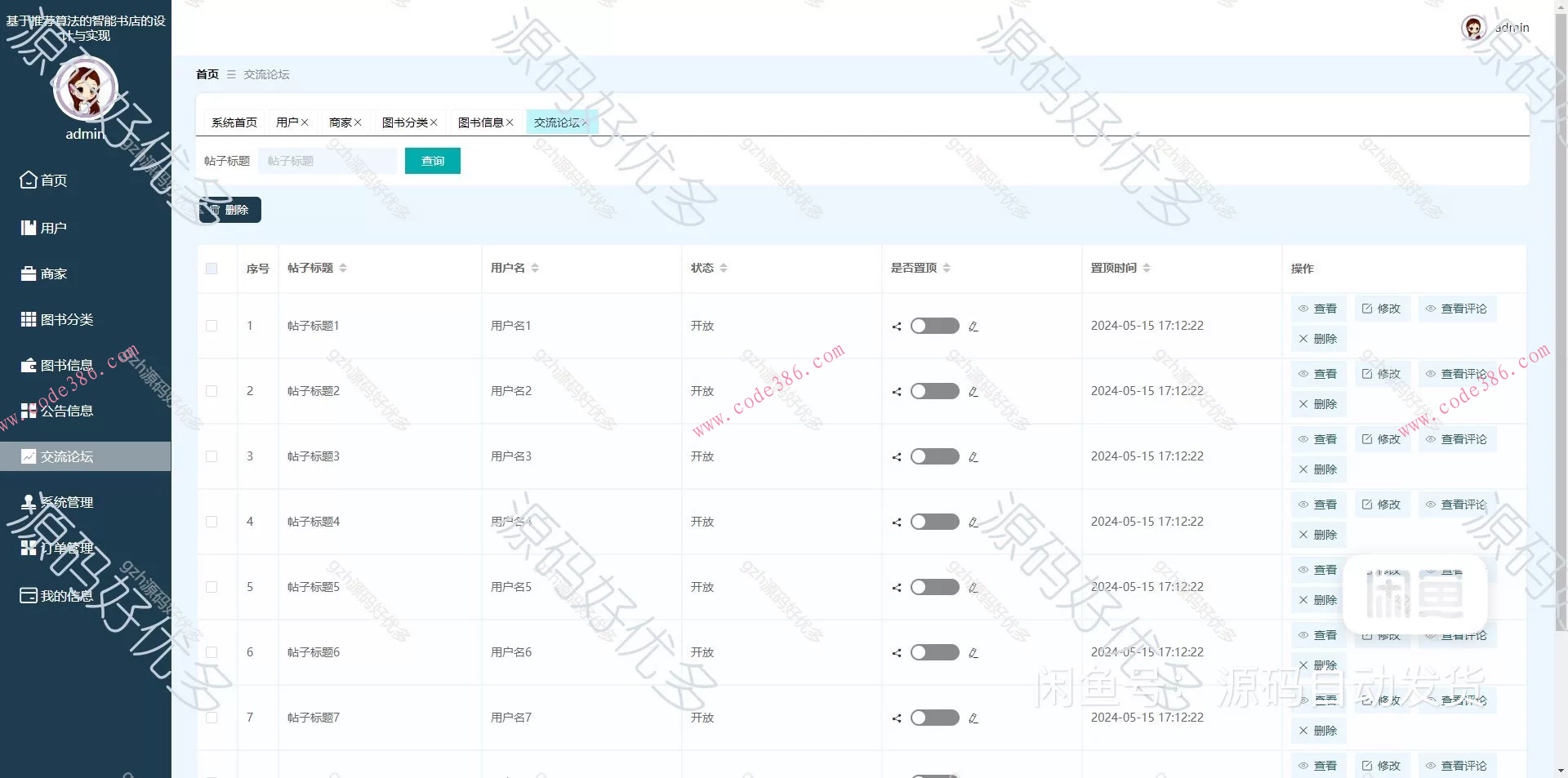Close the 商家 tab
The width and height of the screenshot is (1568, 778).
(358, 122)
